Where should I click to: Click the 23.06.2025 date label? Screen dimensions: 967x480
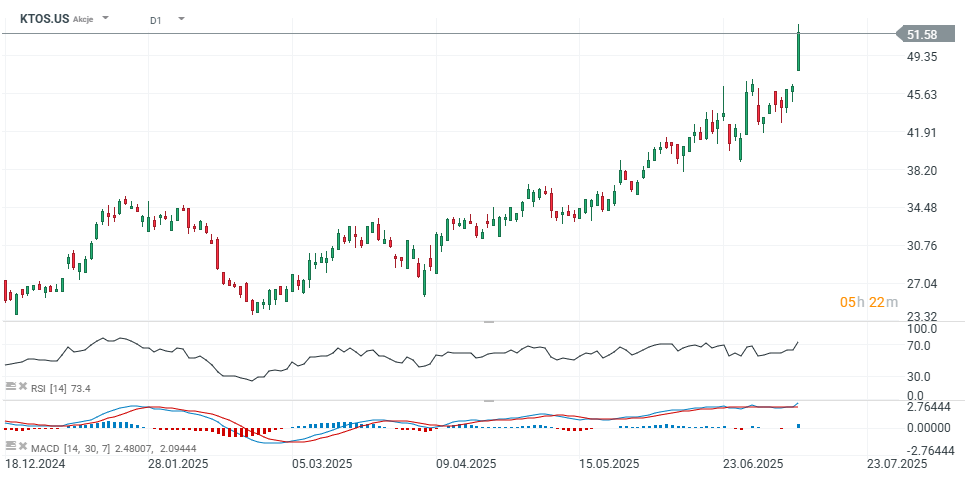[754, 463]
